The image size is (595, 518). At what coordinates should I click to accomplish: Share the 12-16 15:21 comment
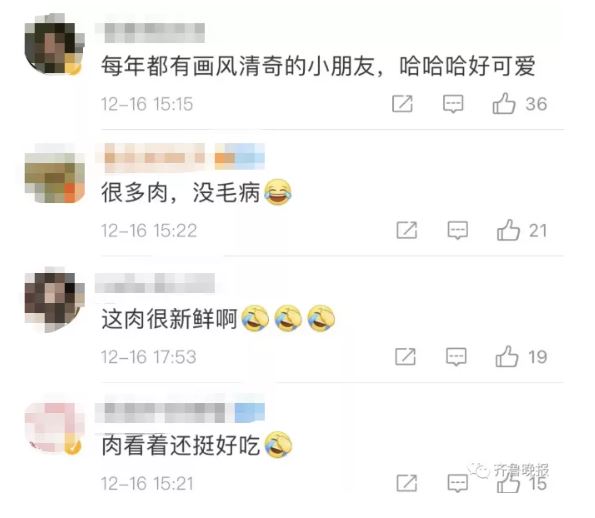[x=407, y=483]
